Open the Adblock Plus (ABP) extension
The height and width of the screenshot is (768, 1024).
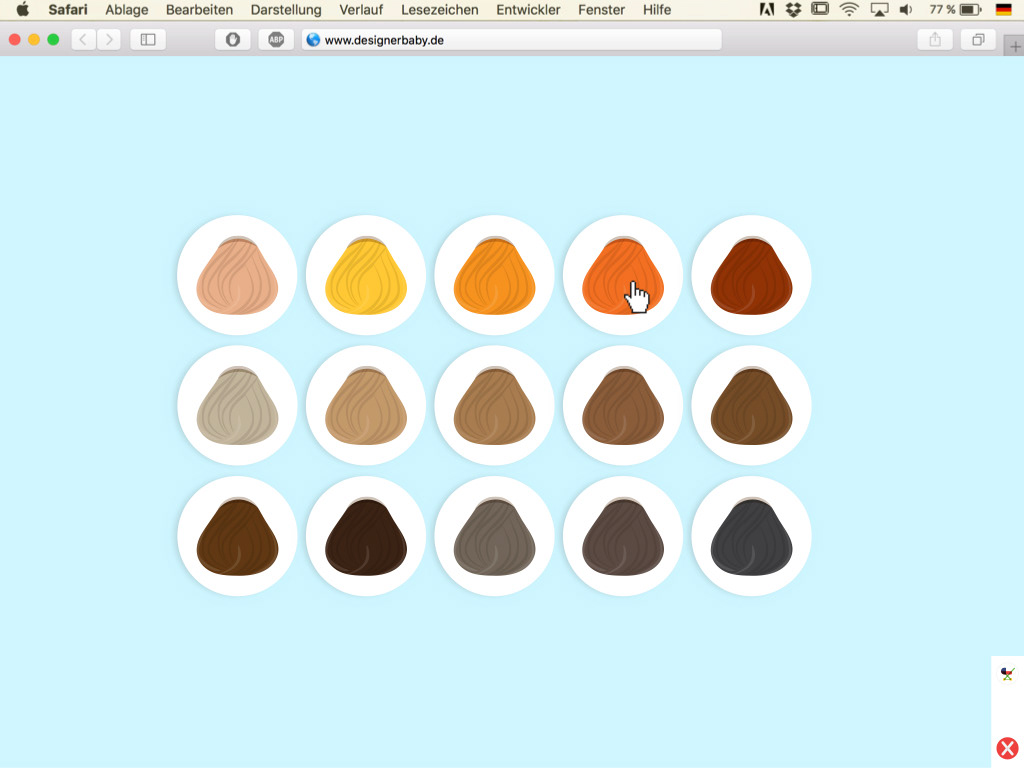coord(276,40)
